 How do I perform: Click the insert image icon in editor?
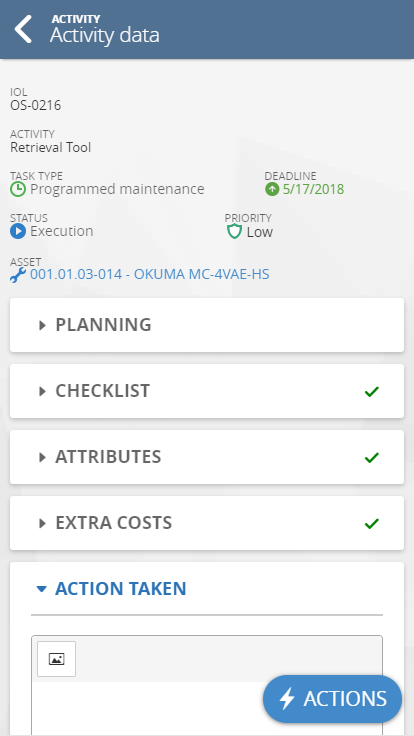point(56,659)
